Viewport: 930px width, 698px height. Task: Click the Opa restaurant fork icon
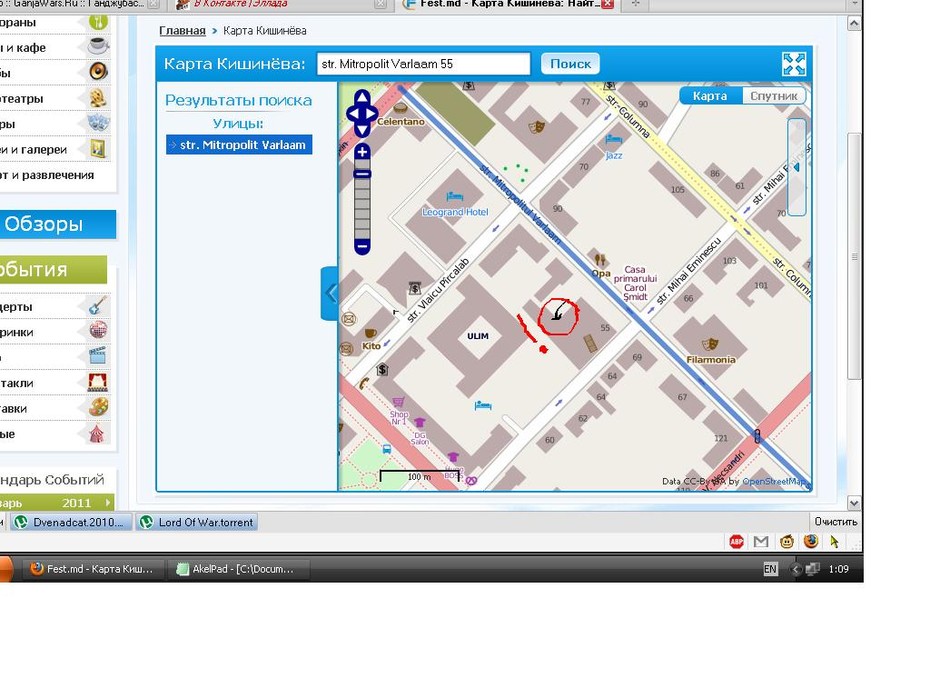(600, 259)
